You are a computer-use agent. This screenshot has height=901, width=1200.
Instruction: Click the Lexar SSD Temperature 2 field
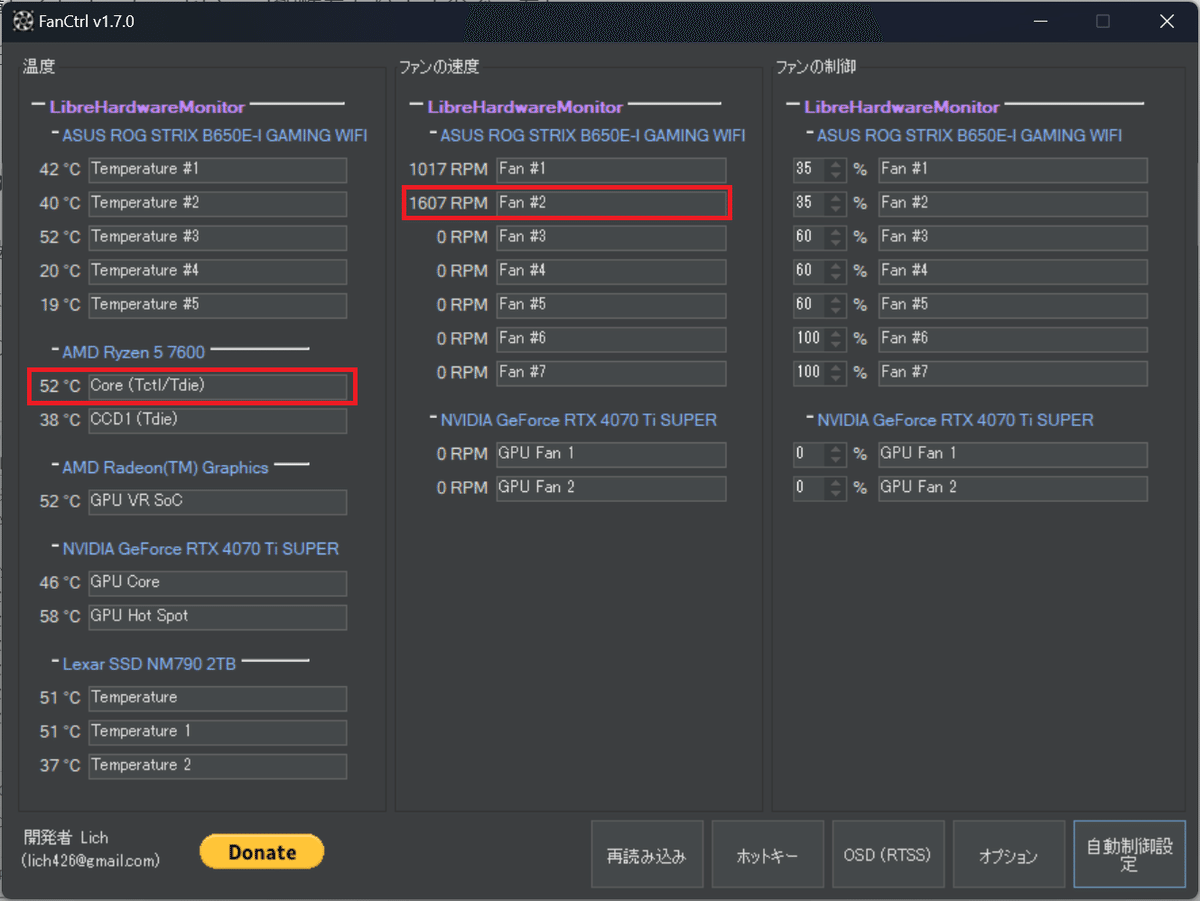tap(218, 766)
